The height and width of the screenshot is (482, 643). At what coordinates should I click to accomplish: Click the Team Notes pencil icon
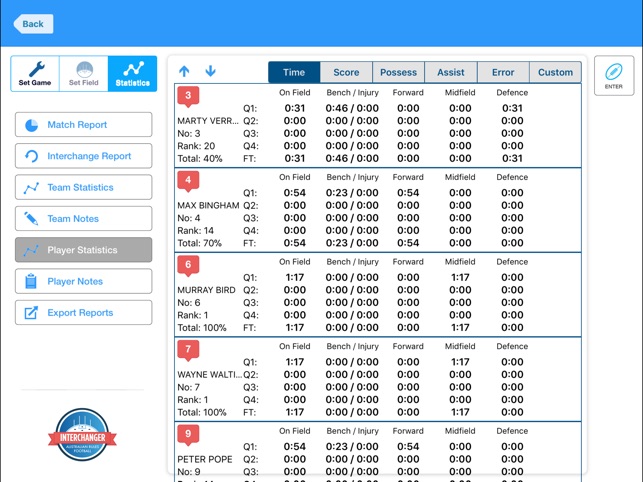(32, 219)
